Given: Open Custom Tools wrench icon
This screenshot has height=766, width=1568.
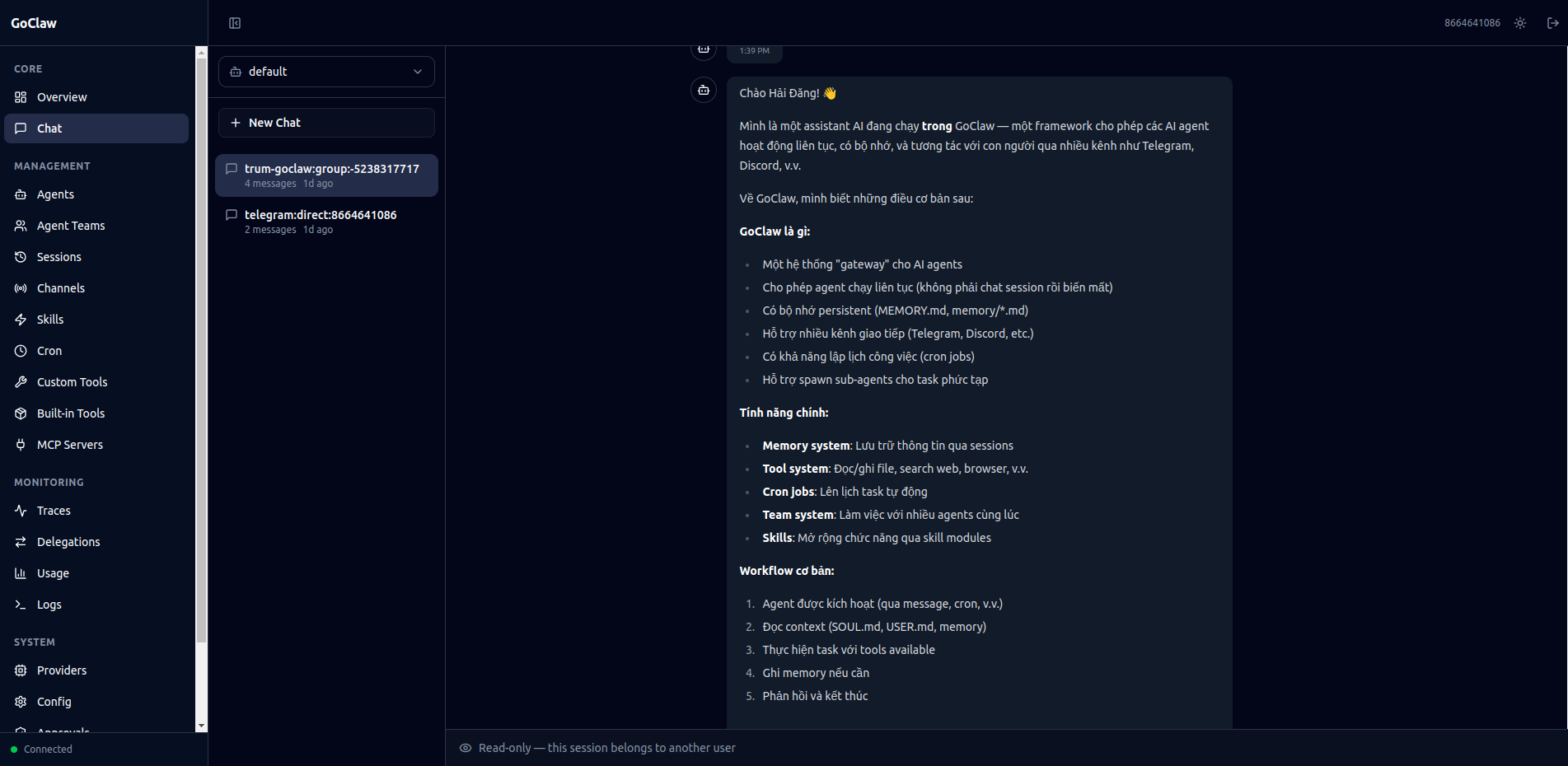Looking at the screenshot, I should coord(21,382).
